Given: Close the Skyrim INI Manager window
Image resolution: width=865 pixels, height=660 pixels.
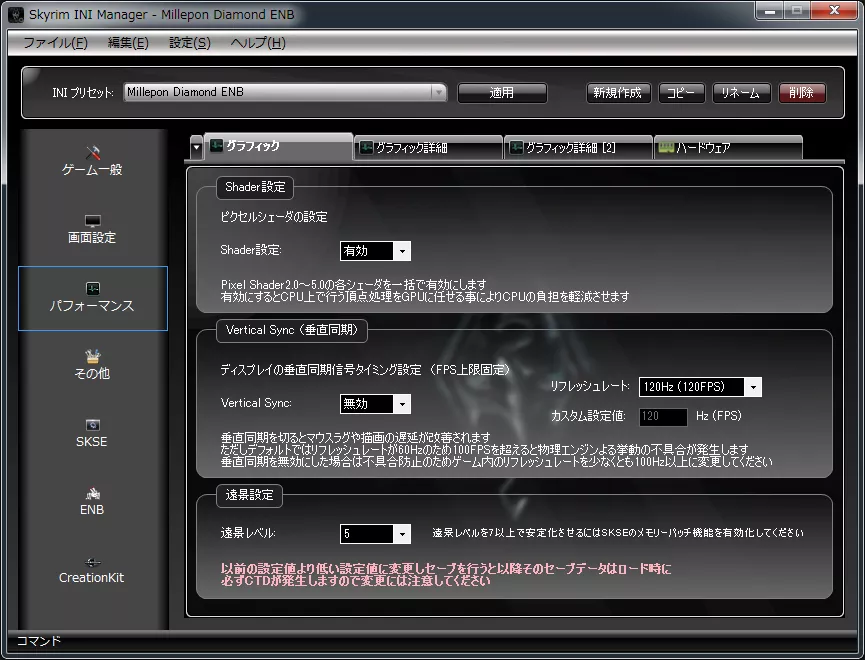Looking at the screenshot, I should click(x=835, y=10).
